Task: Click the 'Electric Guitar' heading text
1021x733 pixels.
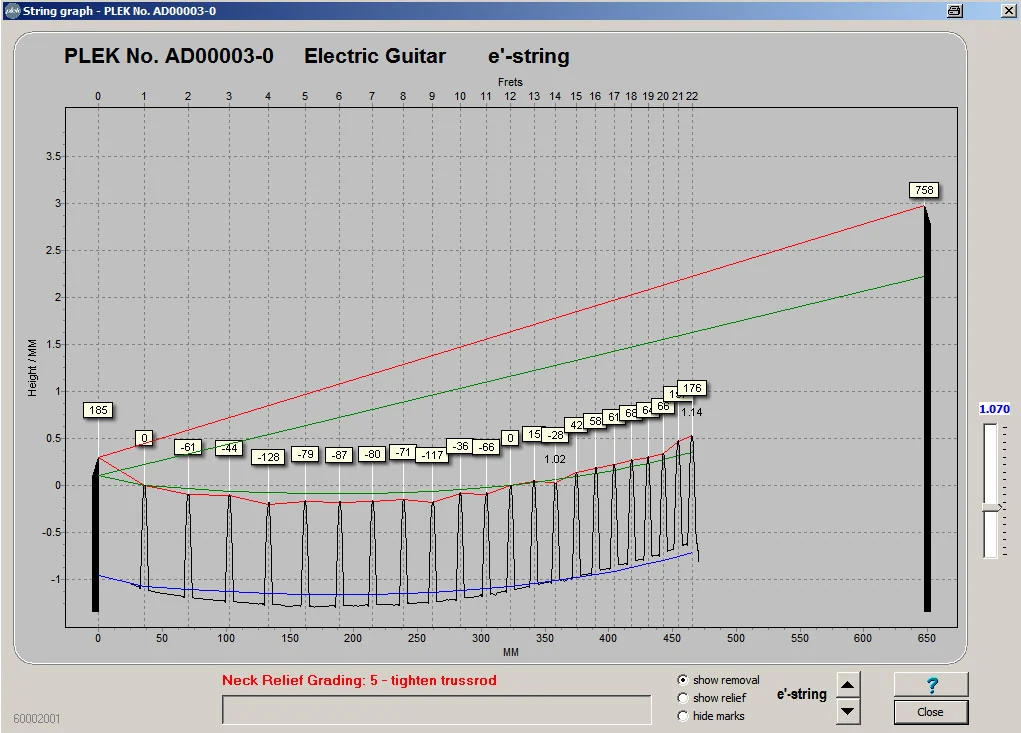Action: click(375, 56)
